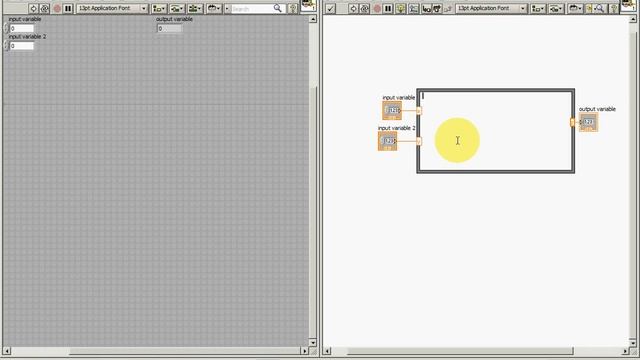This screenshot has height=360, width=640.
Task: Click Abort Execution in front panel toolbar
Action: tap(57, 8)
